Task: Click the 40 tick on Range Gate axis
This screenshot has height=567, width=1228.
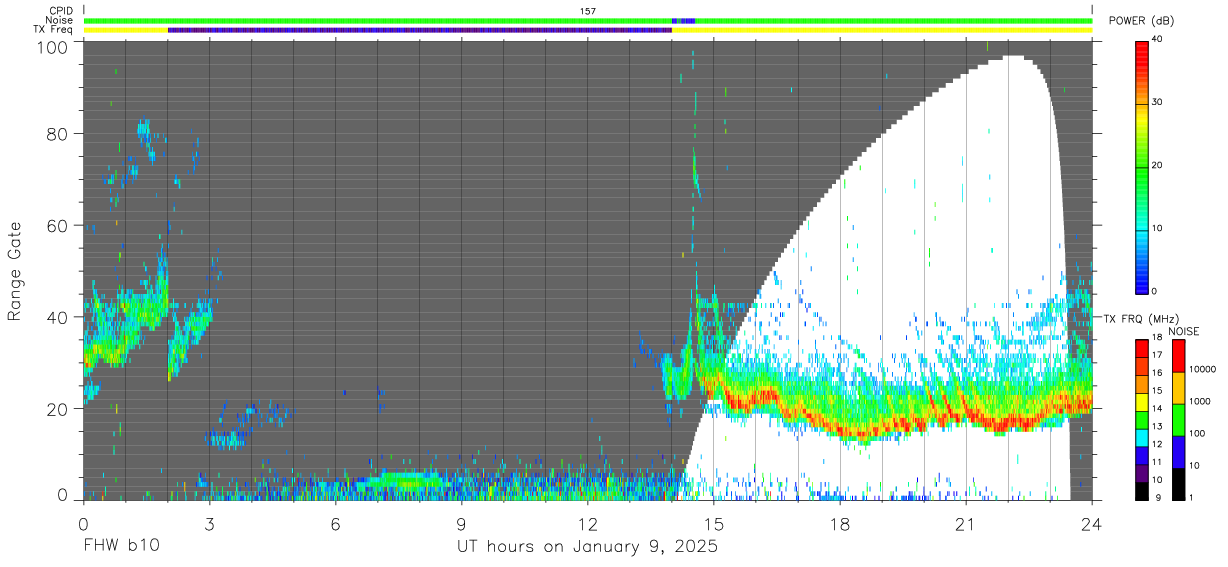Action: pyautogui.click(x=58, y=317)
